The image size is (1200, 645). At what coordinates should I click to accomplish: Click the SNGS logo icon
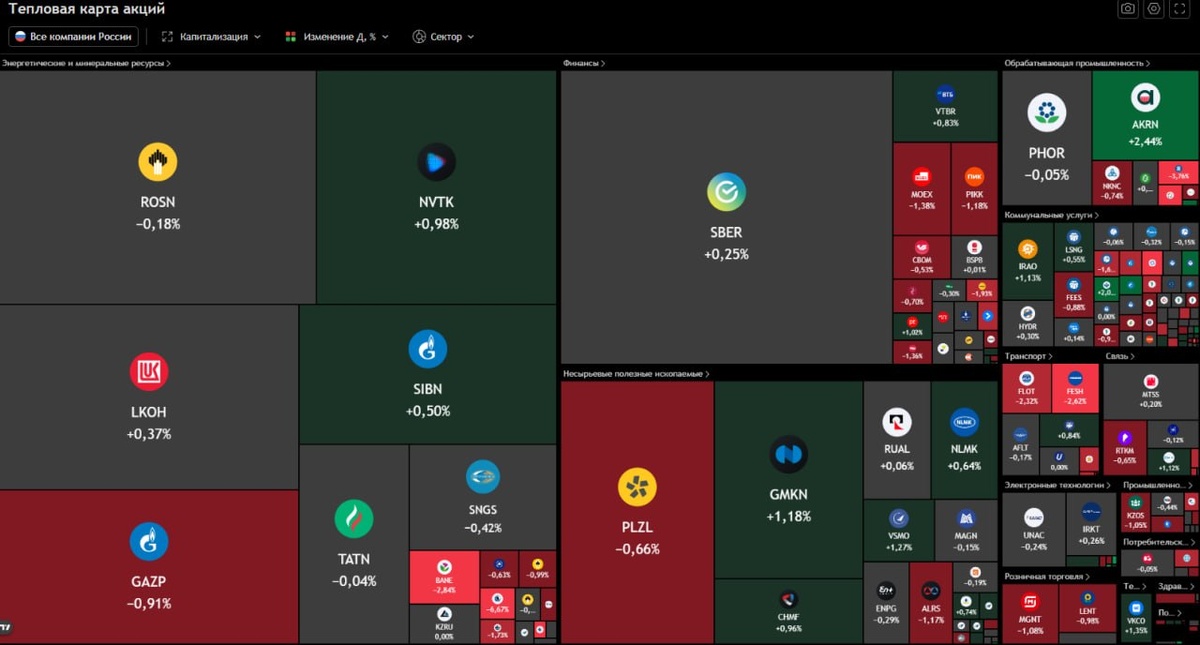coord(483,476)
